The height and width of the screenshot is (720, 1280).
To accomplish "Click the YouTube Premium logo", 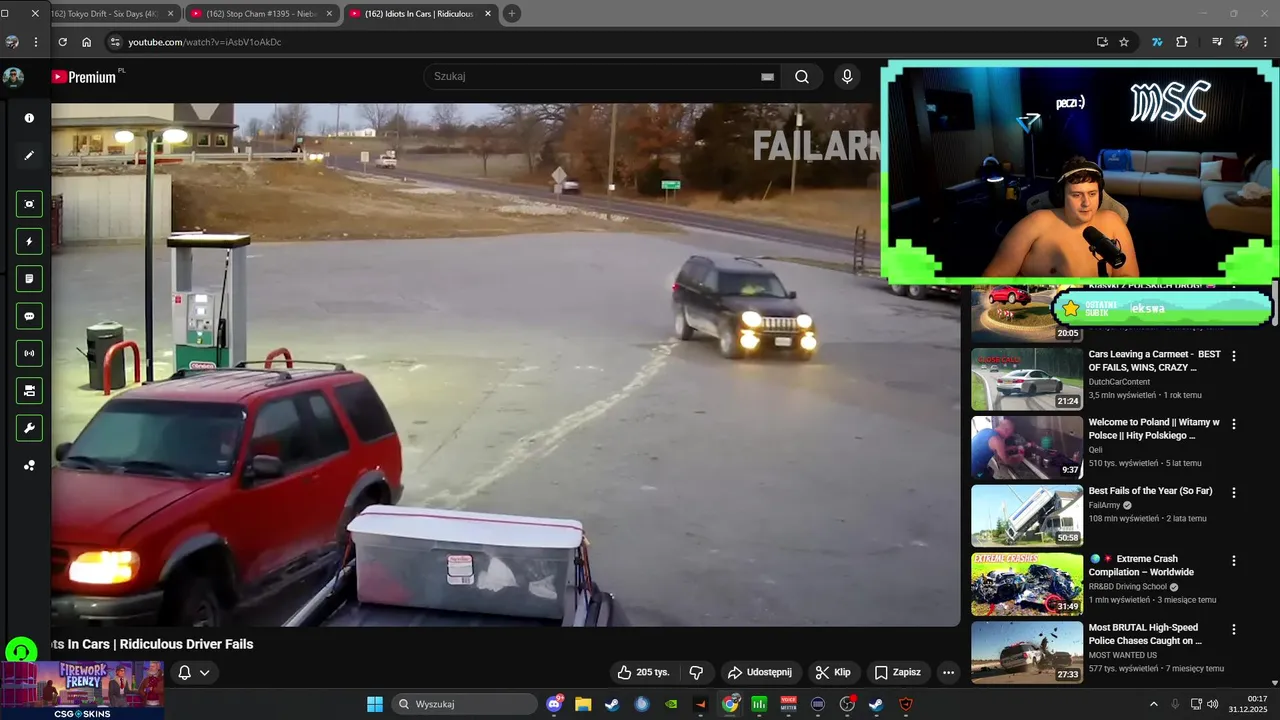I will 84,77.
